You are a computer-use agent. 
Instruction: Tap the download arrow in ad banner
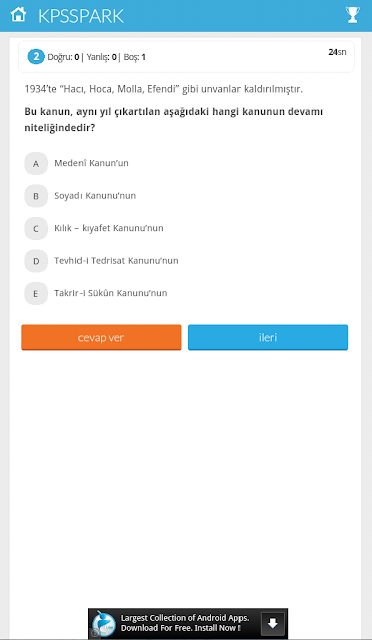click(273, 624)
